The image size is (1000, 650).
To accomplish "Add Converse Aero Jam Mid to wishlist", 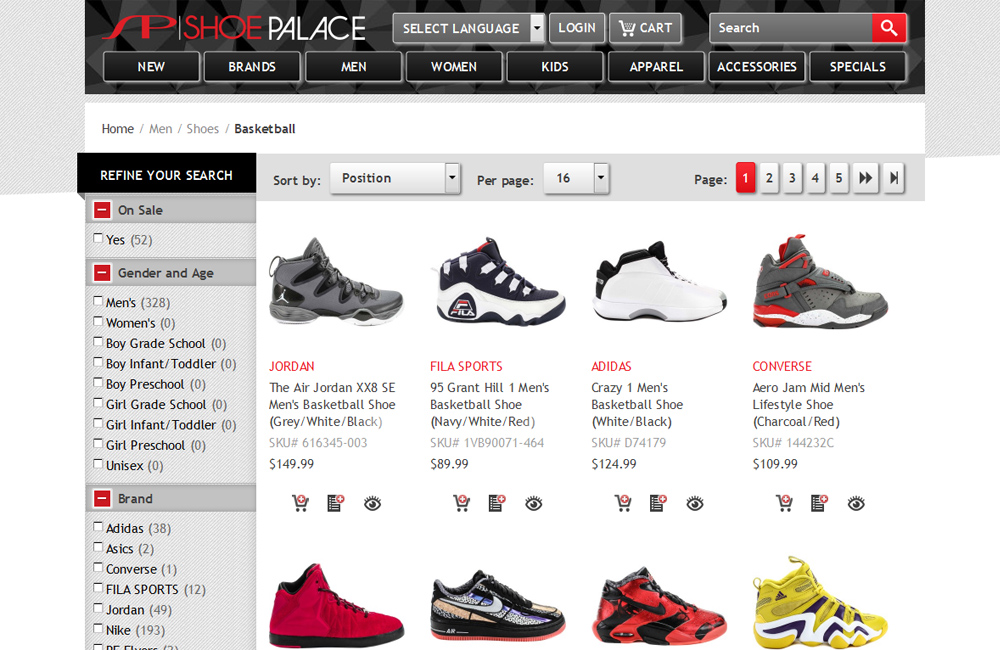I will [820, 503].
